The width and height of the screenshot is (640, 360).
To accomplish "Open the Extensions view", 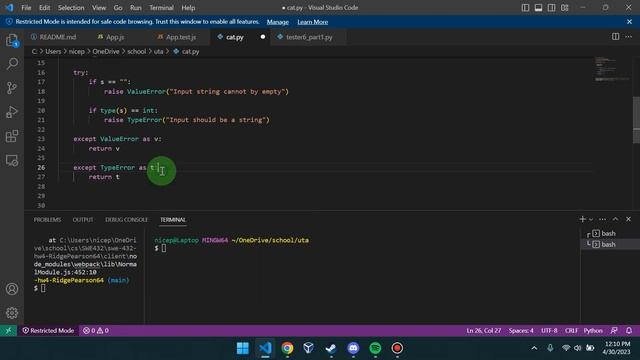I will 12,136.
